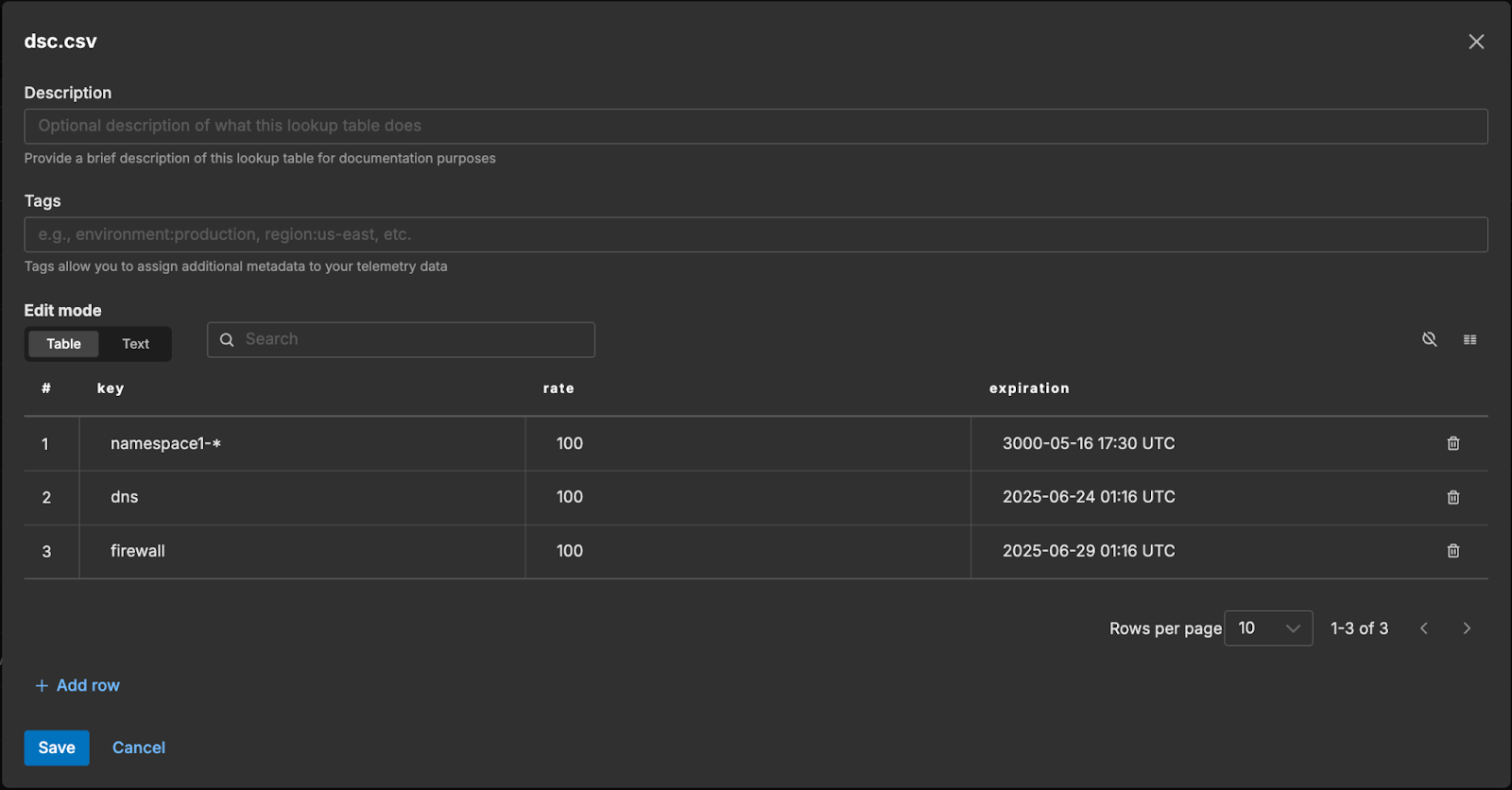This screenshot has width=1512, height=790.
Task: Focus the table Search box
Action: (411, 339)
